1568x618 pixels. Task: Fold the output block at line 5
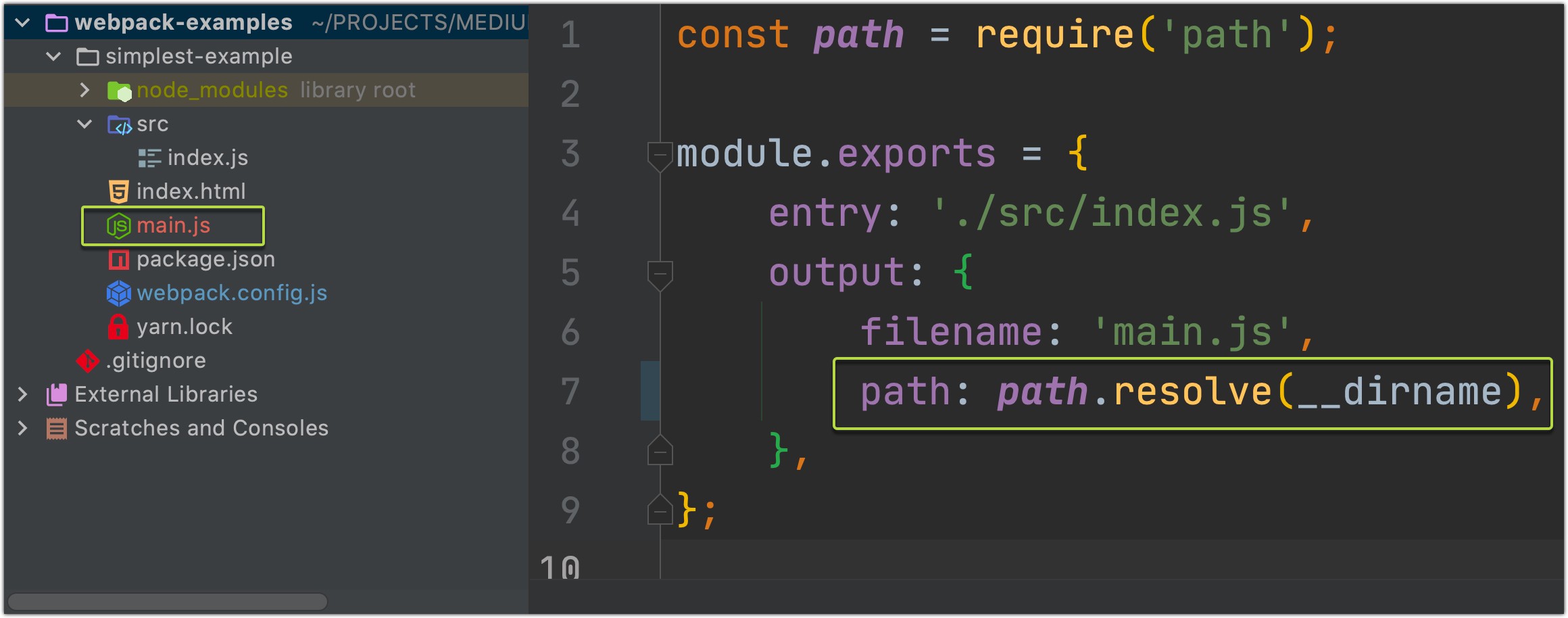pos(660,275)
